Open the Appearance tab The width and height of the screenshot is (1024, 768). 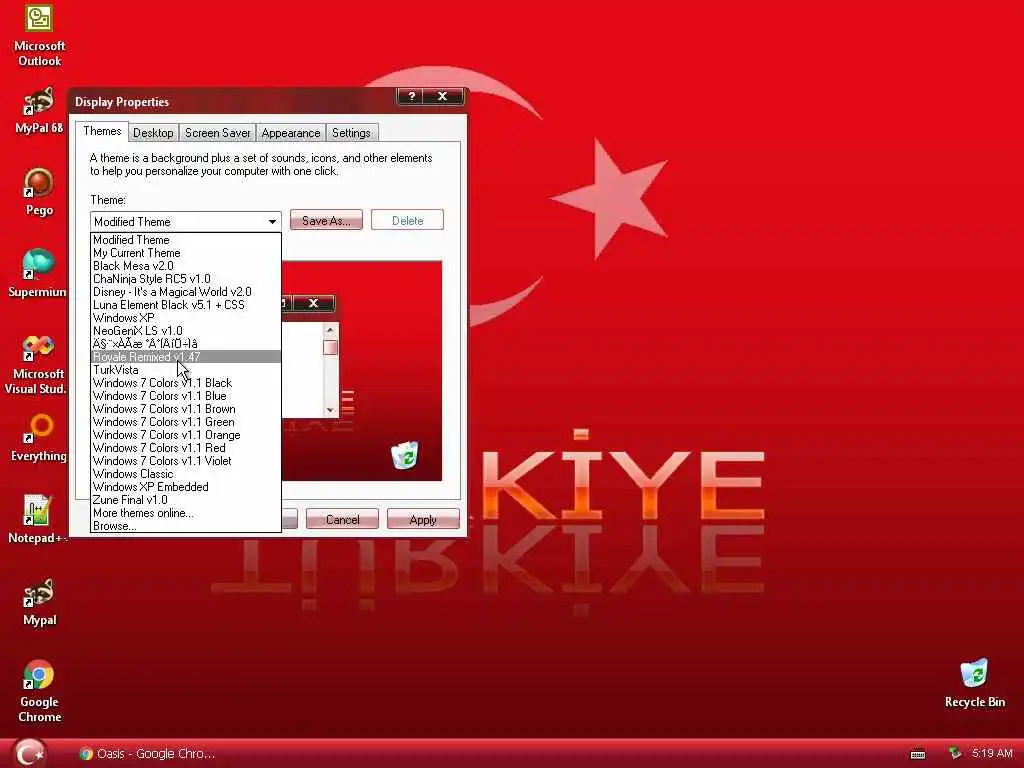coord(291,133)
